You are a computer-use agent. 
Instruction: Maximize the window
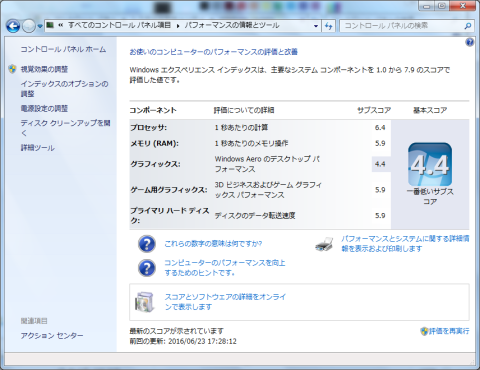[x=442, y=6]
